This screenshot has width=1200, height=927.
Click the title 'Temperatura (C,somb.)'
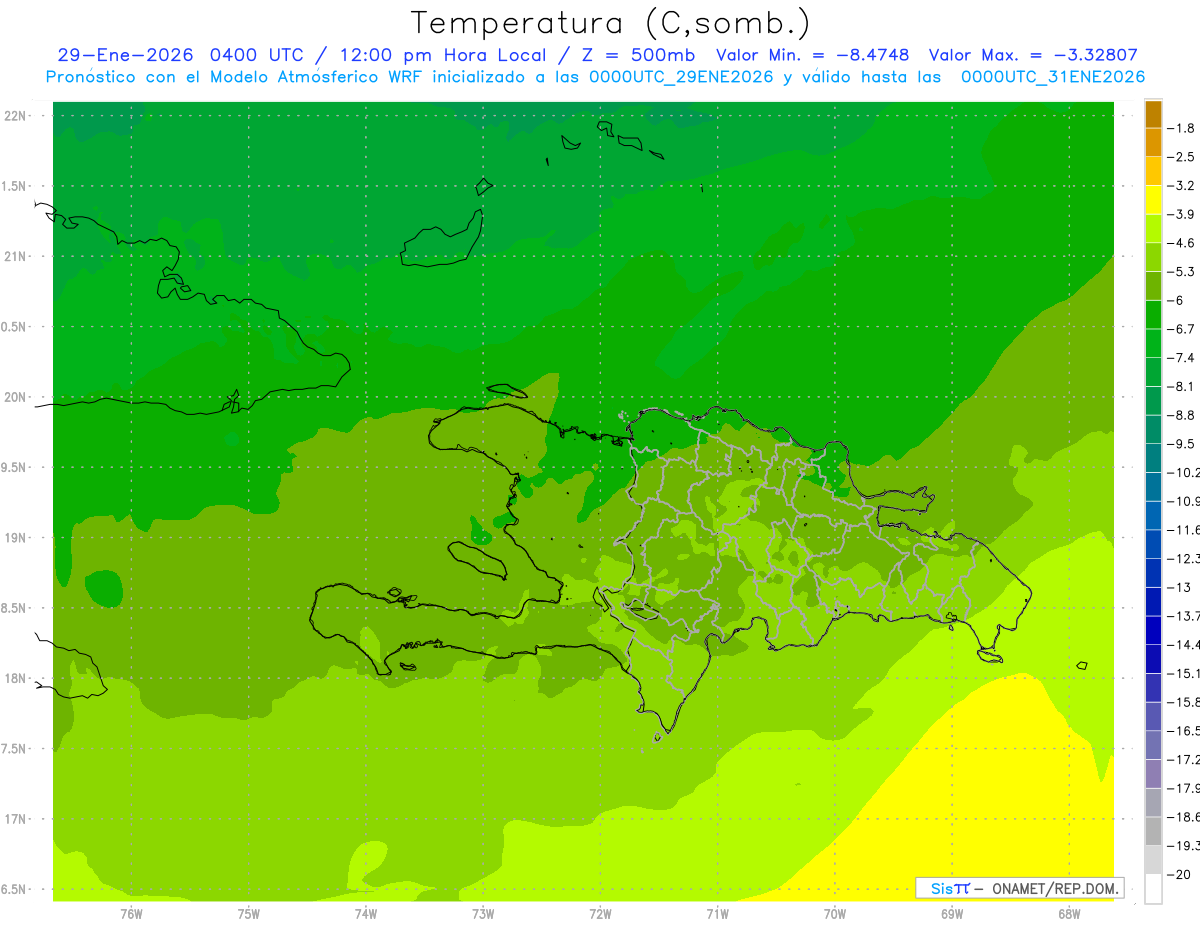pyautogui.click(x=611, y=23)
